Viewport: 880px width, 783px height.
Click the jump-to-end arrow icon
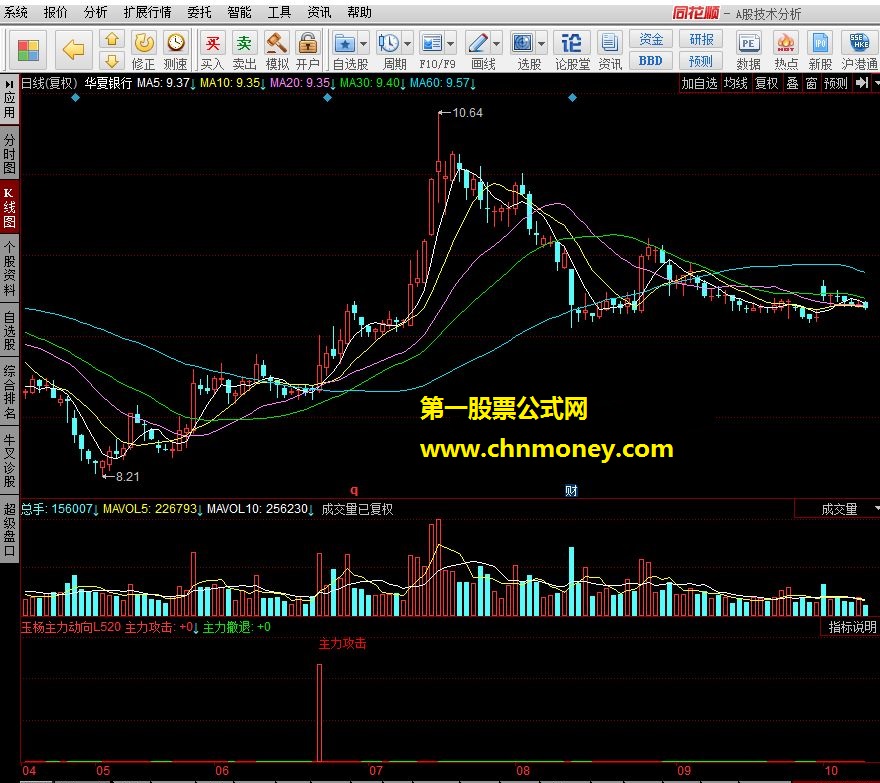pos(862,83)
